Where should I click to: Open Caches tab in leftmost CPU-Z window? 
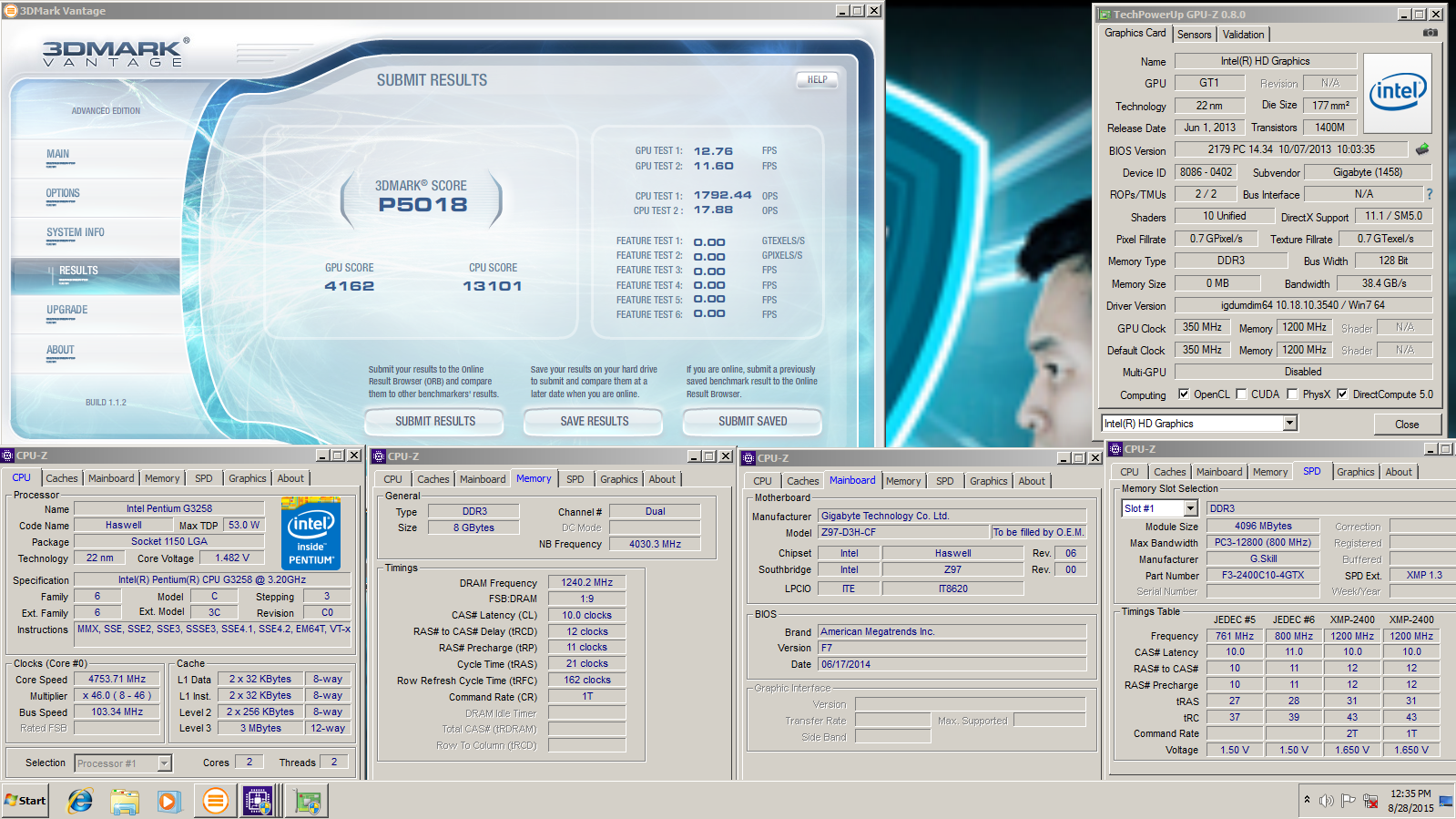tap(62, 478)
